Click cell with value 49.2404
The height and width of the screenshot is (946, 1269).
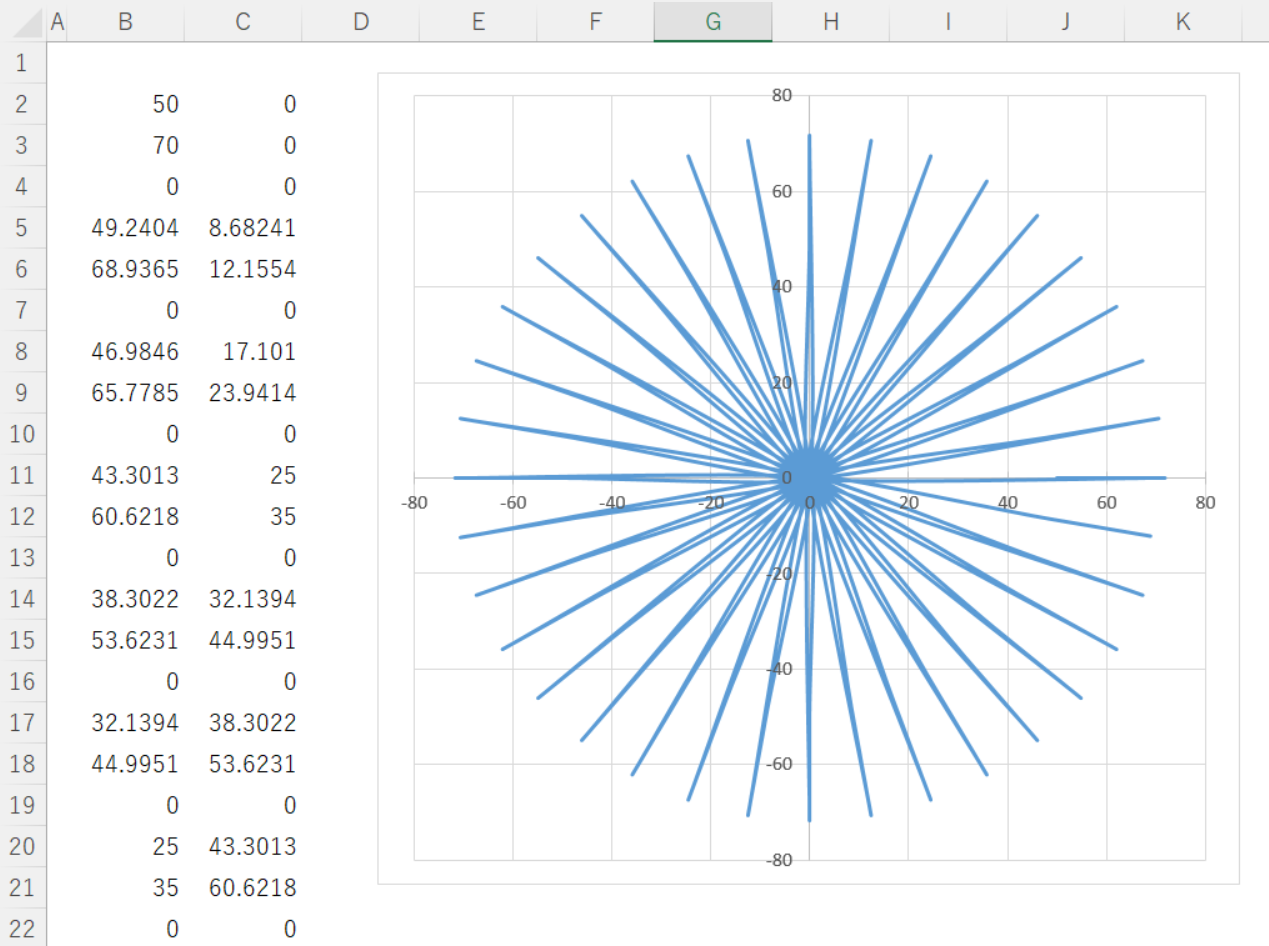125,228
